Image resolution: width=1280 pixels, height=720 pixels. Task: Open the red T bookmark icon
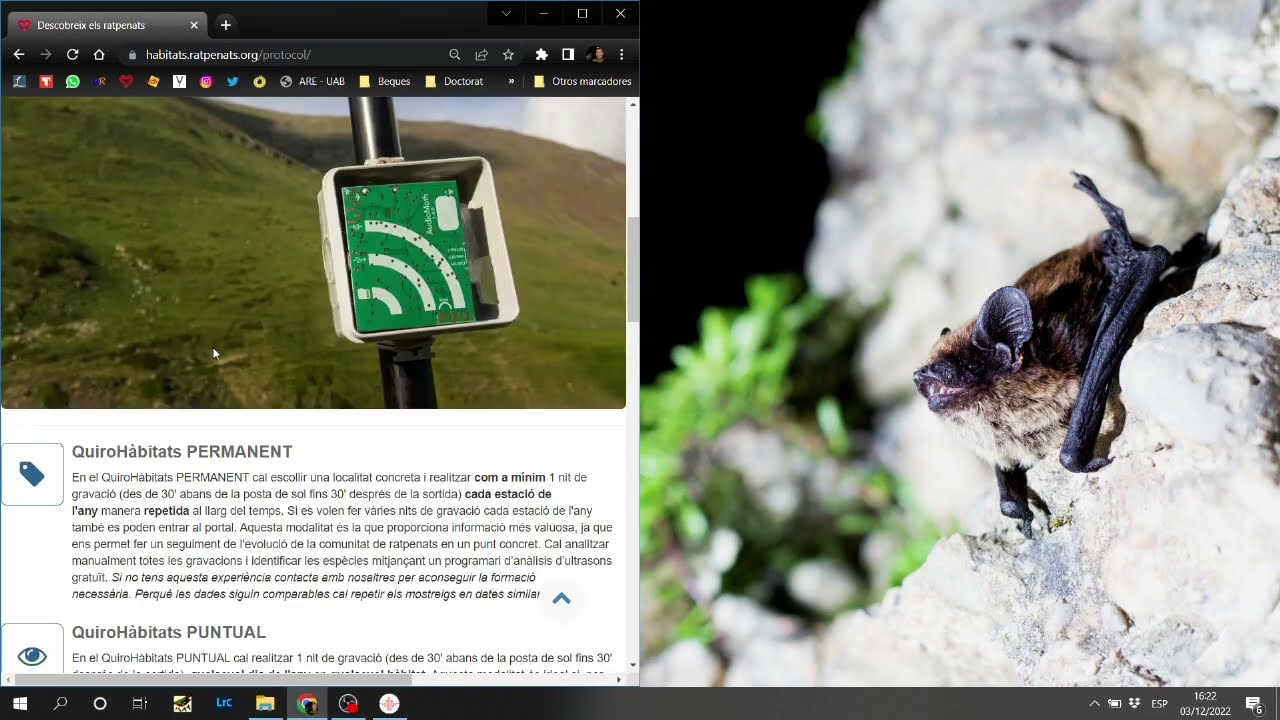[46, 82]
